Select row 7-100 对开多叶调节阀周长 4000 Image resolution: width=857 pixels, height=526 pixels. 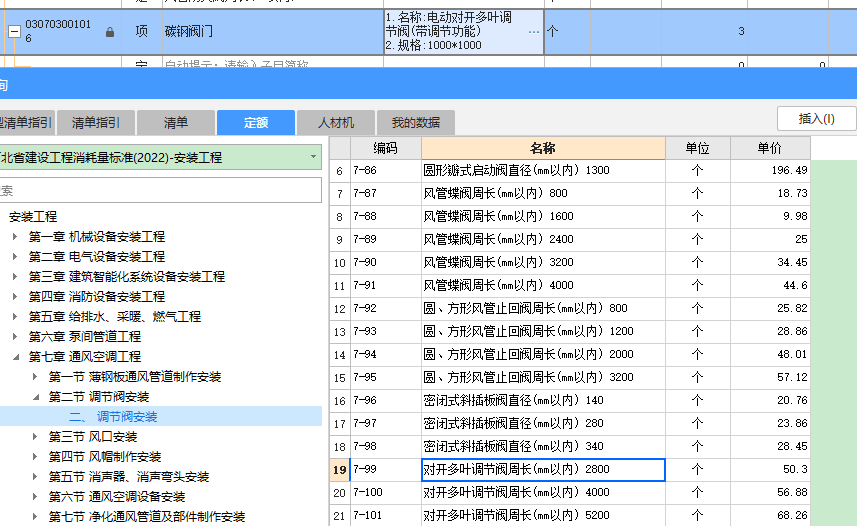(x=570, y=493)
